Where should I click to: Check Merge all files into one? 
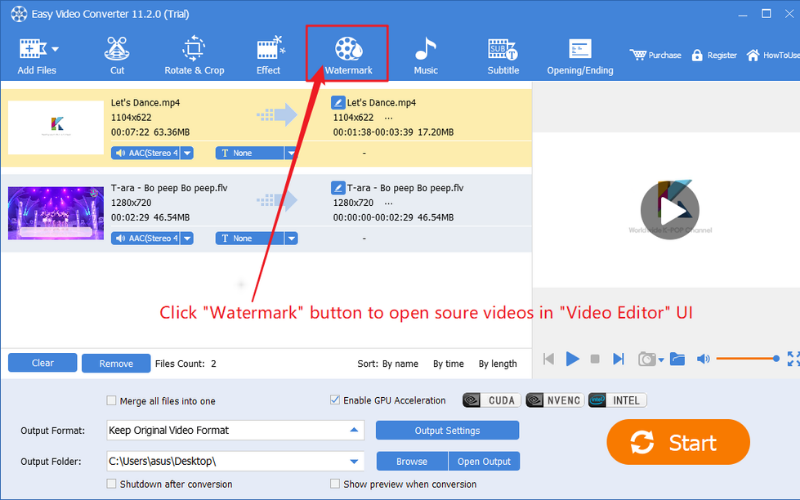pos(111,401)
